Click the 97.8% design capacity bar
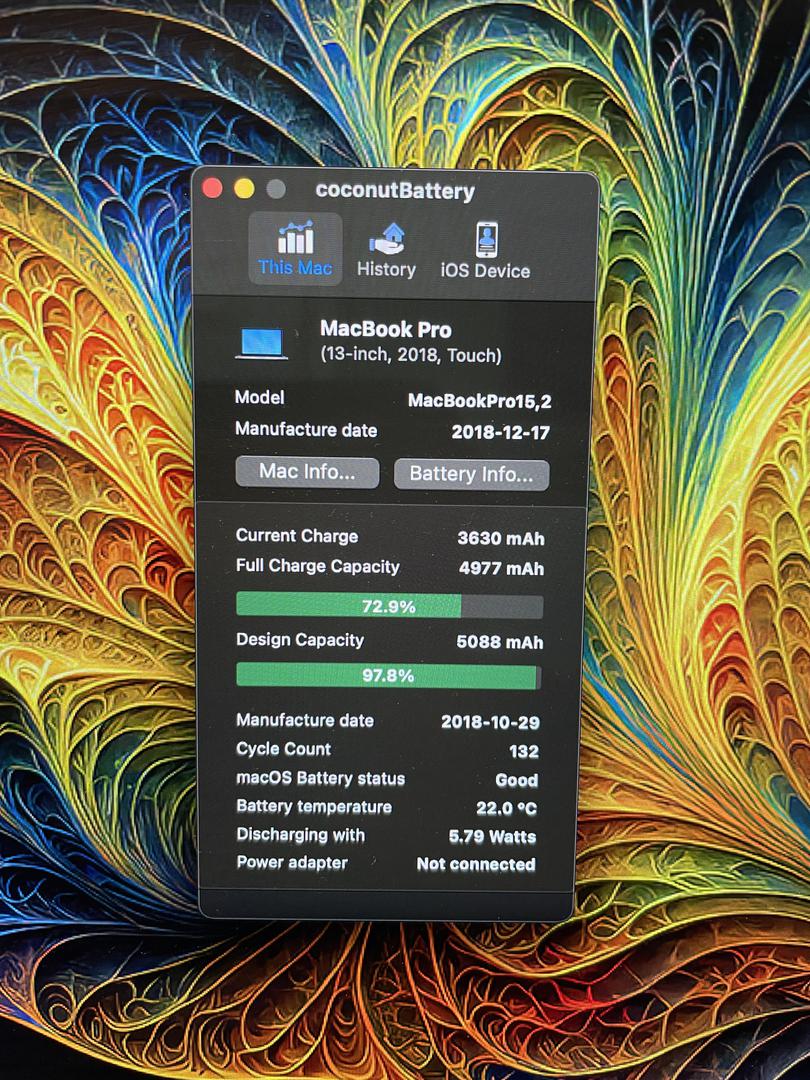The width and height of the screenshot is (810, 1080). coord(388,676)
